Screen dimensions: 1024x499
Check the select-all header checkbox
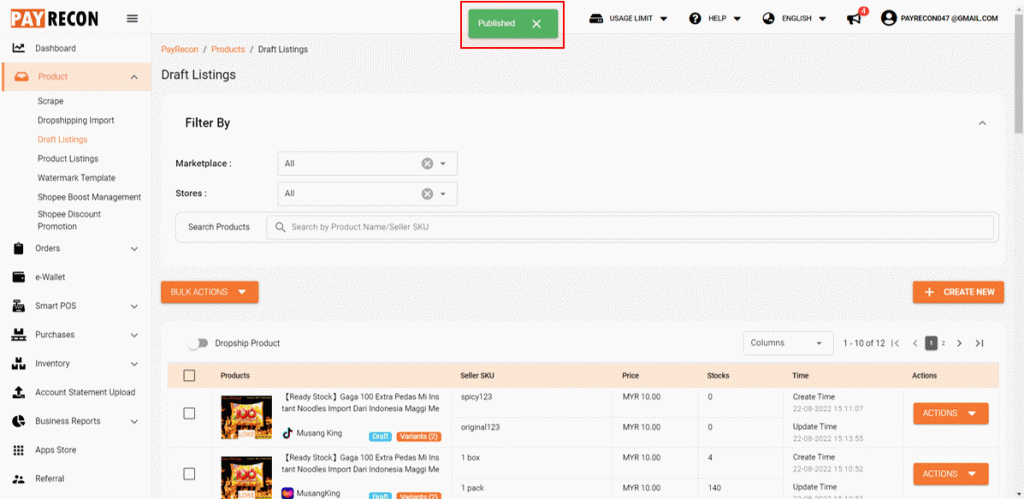coord(189,376)
